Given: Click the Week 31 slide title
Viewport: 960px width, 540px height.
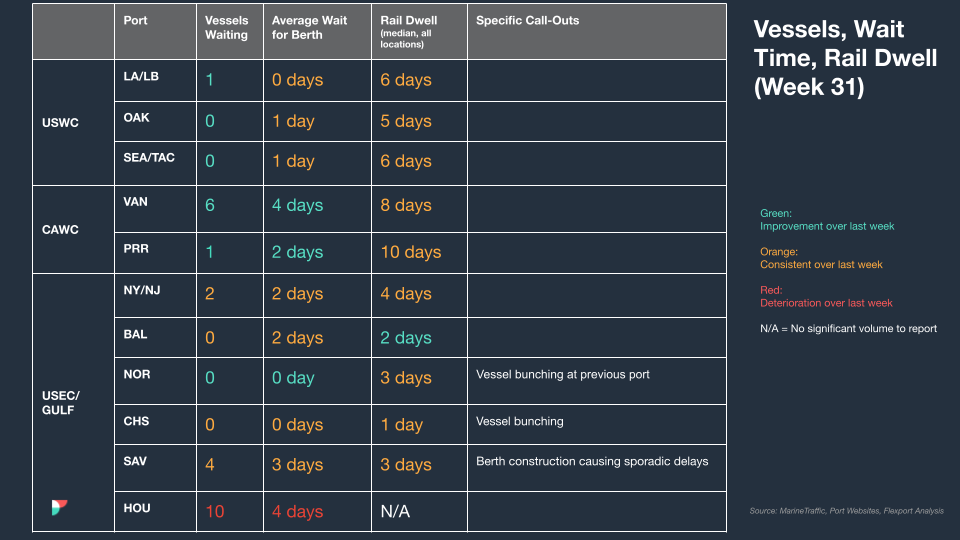Looking at the screenshot, I should click(845, 58).
